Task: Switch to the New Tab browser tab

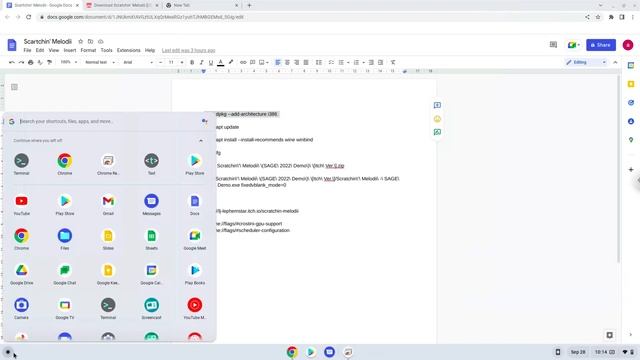Action: click(202, 5)
